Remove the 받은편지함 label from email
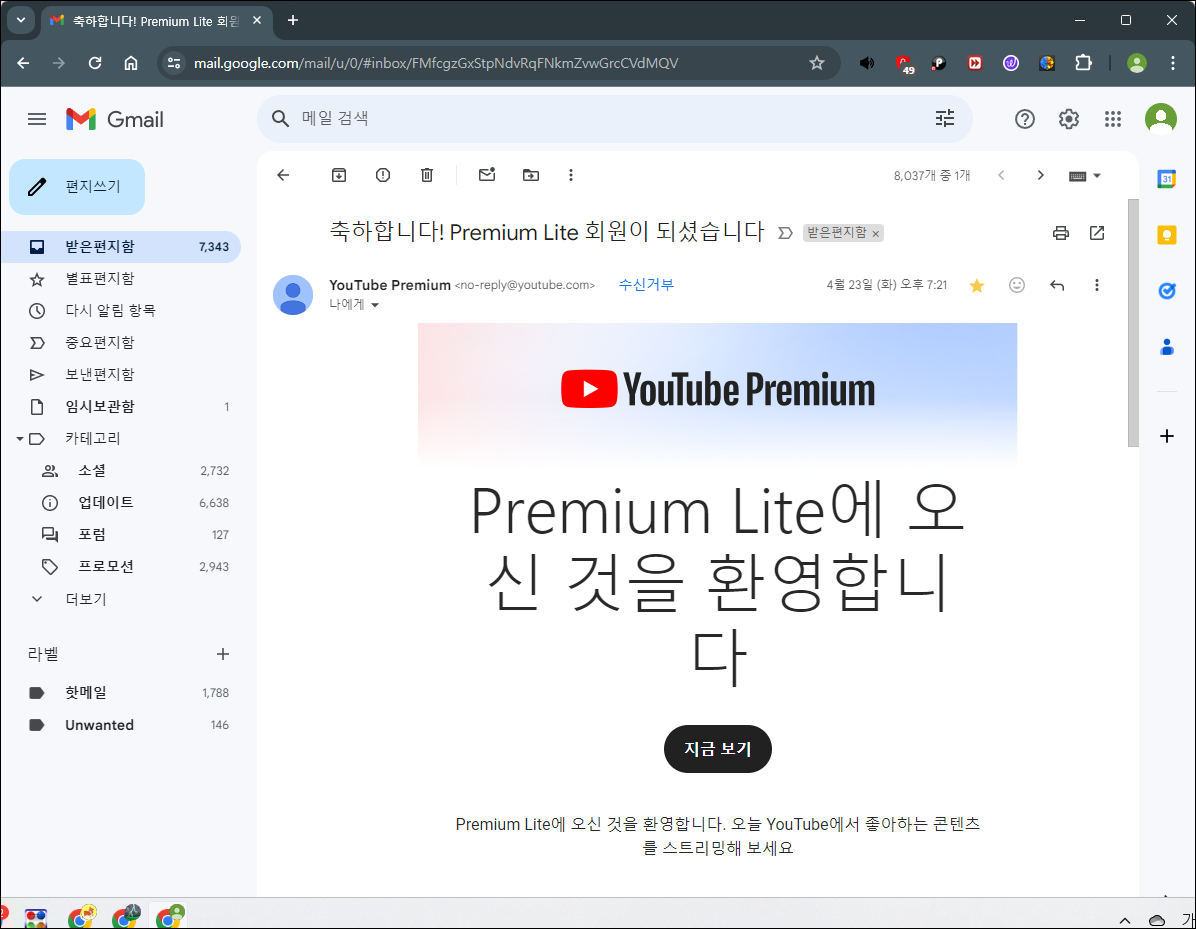 pos(876,234)
